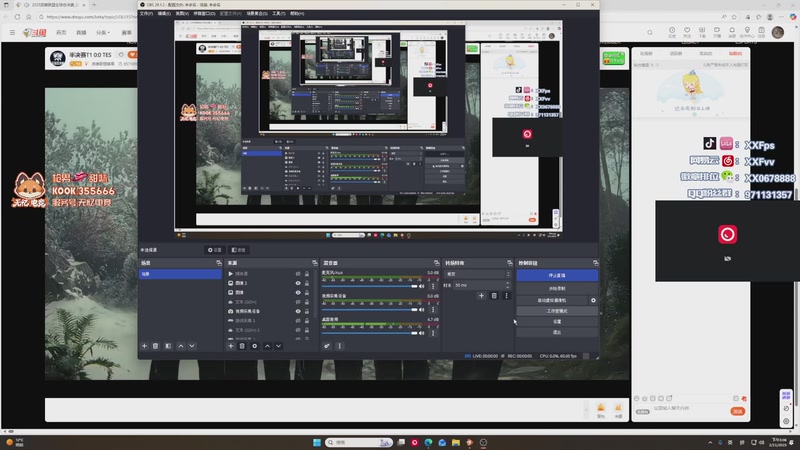Open 设置 from the Controls panel
Viewport: 800px width, 450px height.
(x=557, y=321)
